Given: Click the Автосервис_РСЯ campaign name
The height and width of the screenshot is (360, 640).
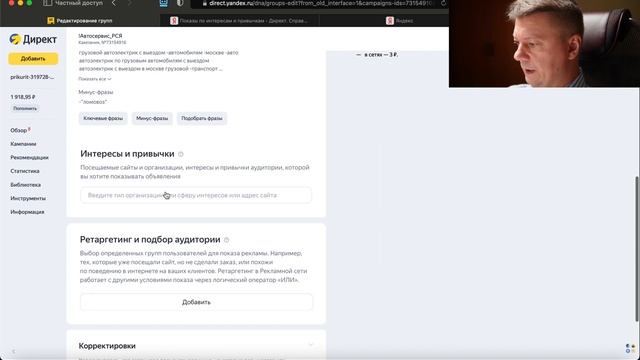Looking at the screenshot, I should 100,36.
